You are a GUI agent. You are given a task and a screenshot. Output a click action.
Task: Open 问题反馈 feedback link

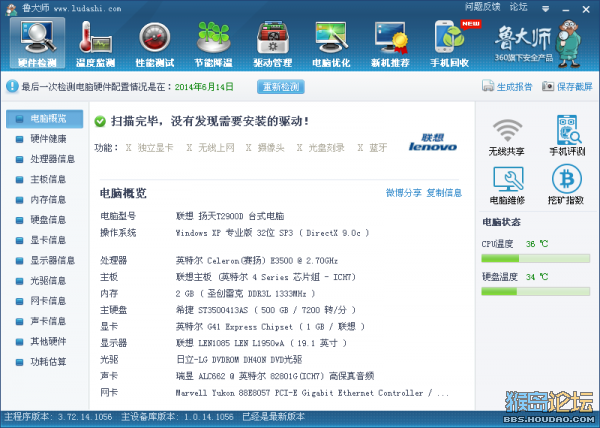pyautogui.click(x=482, y=7)
